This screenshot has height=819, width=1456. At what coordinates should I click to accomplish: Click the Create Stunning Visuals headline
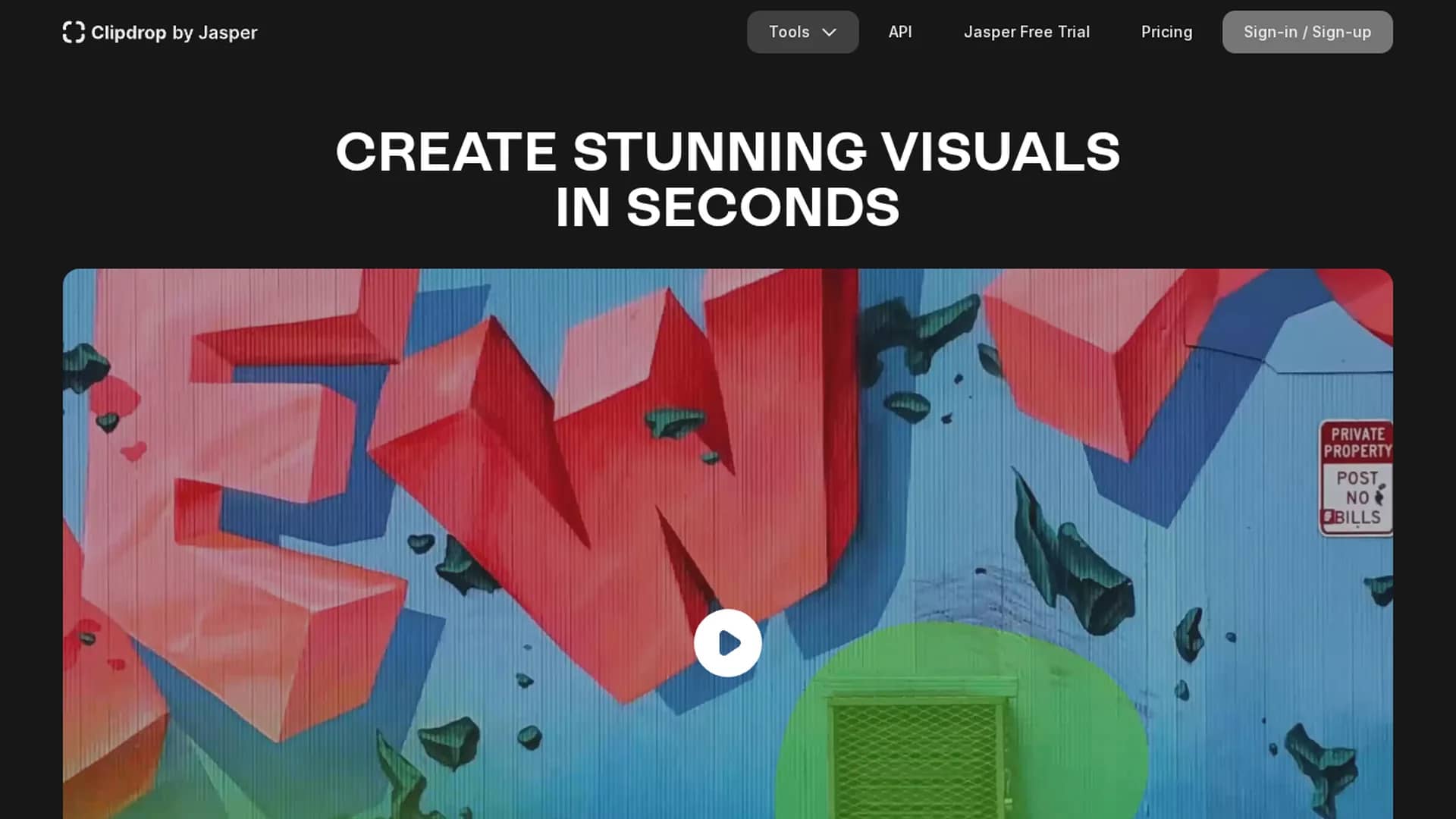(x=728, y=179)
